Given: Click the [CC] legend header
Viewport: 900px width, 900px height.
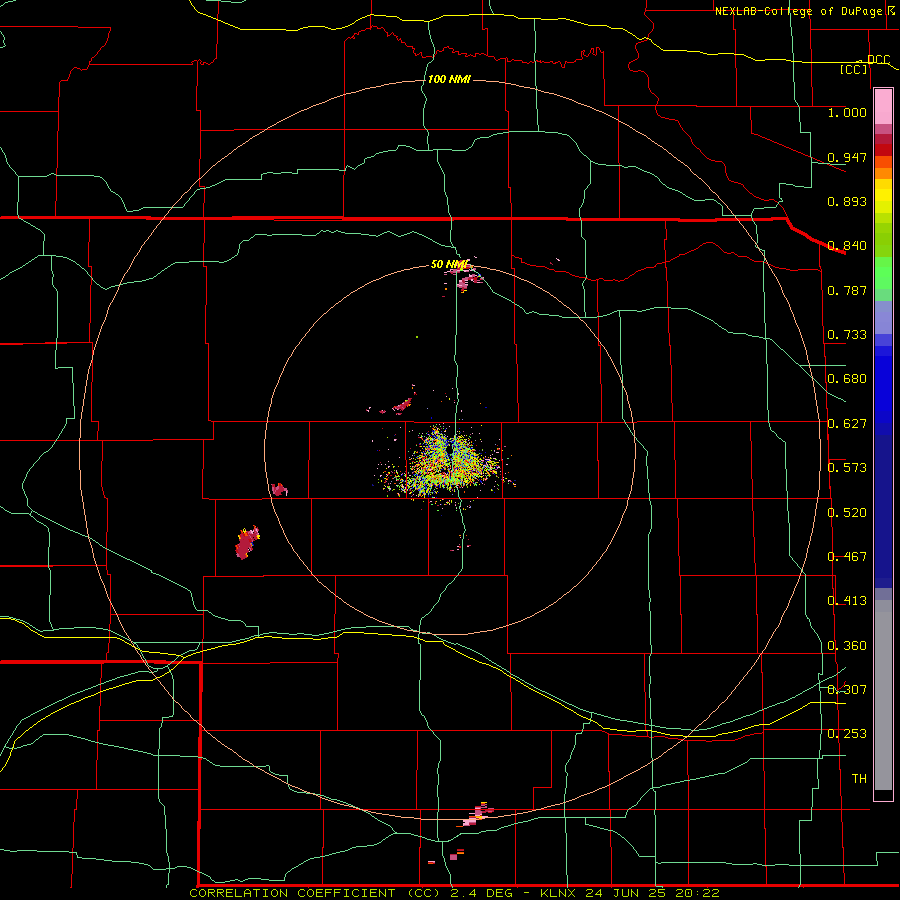Looking at the screenshot, I should [x=854, y=69].
